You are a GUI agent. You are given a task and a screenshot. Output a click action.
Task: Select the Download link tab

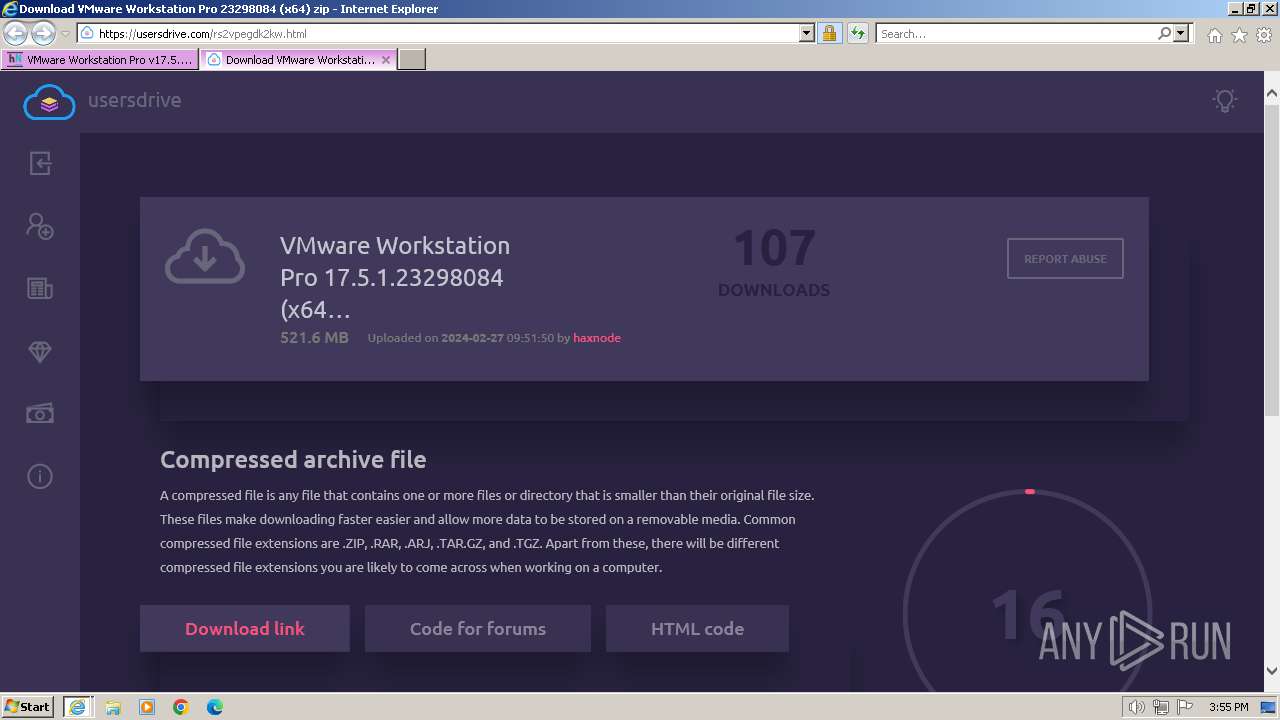point(245,629)
